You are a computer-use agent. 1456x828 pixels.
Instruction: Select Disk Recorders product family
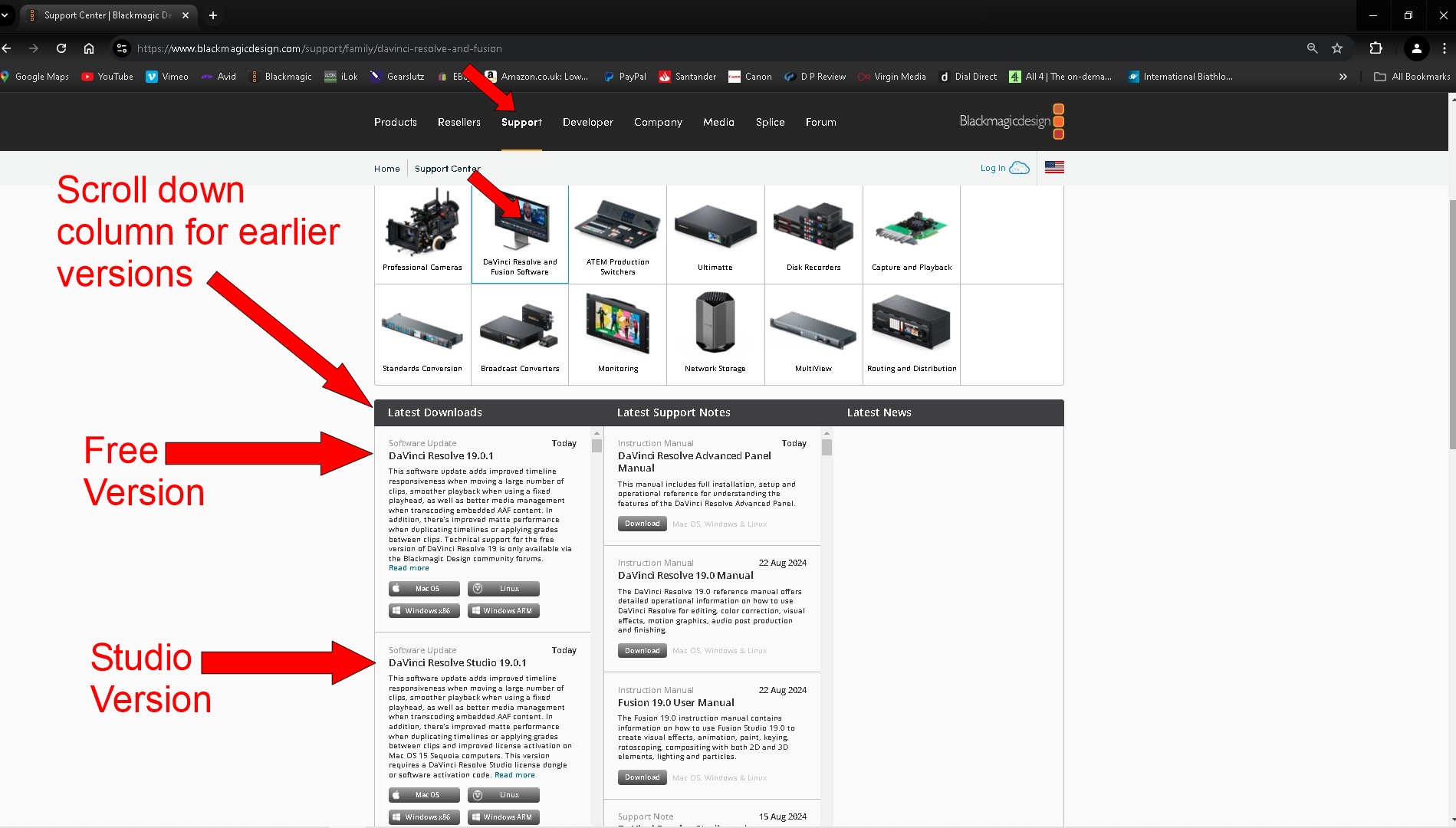pyautogui.click(x=813, y=234)
